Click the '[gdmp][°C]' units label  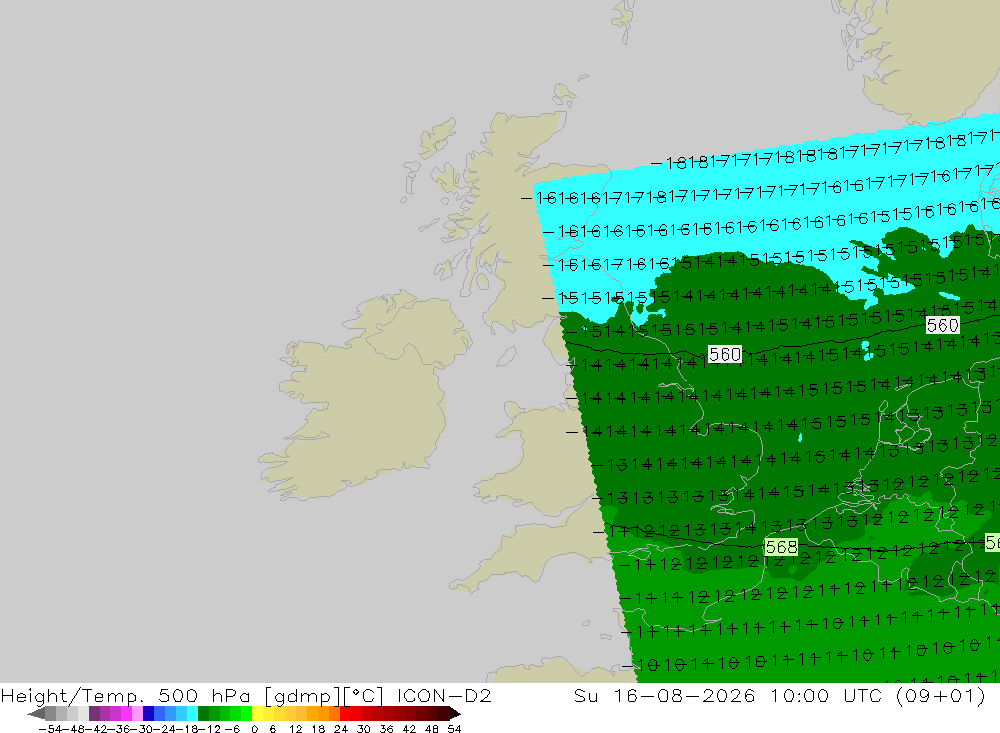pos(323,695)
